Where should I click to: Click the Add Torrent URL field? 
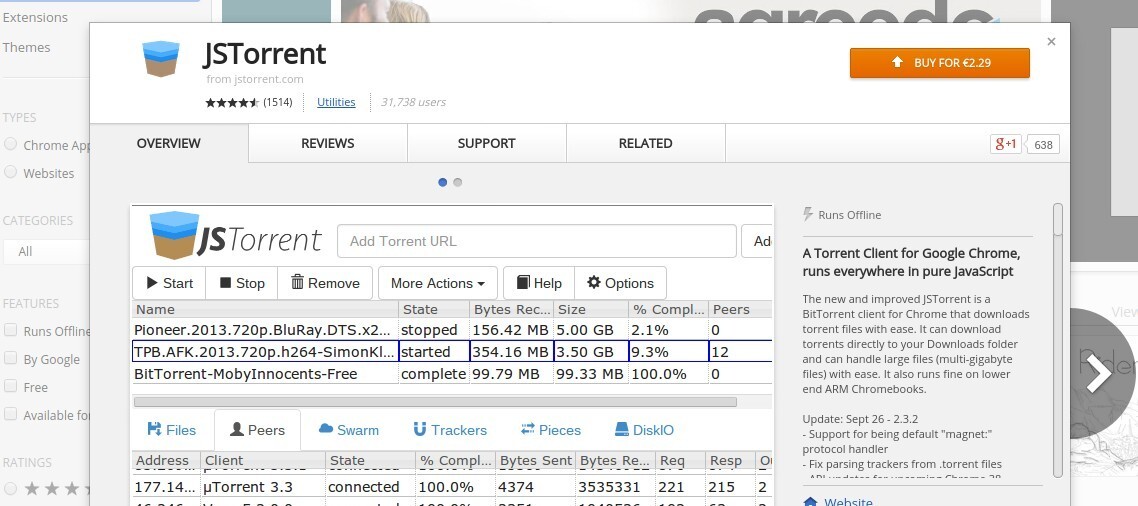(x=536, y=241)
